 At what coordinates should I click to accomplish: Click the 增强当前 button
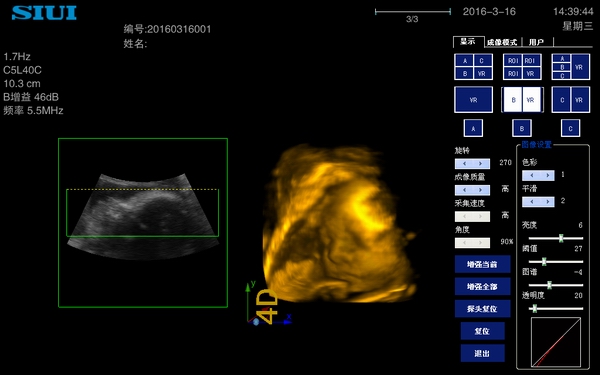[x=482, y=264]
